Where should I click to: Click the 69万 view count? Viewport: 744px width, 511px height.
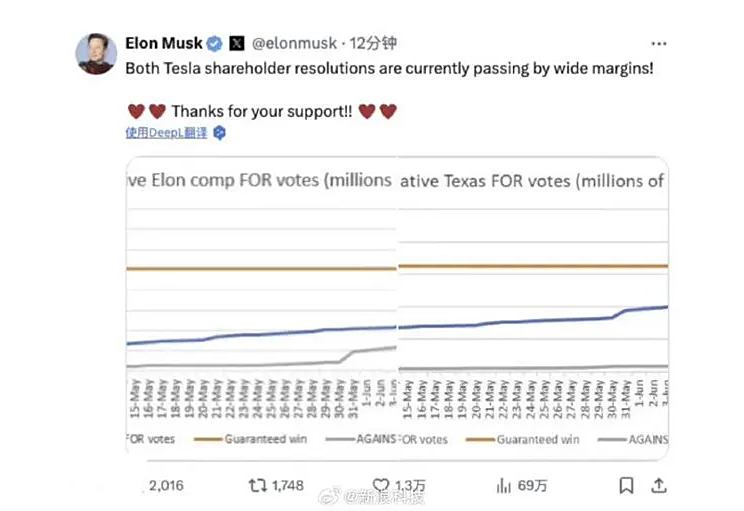click(533, 485)
